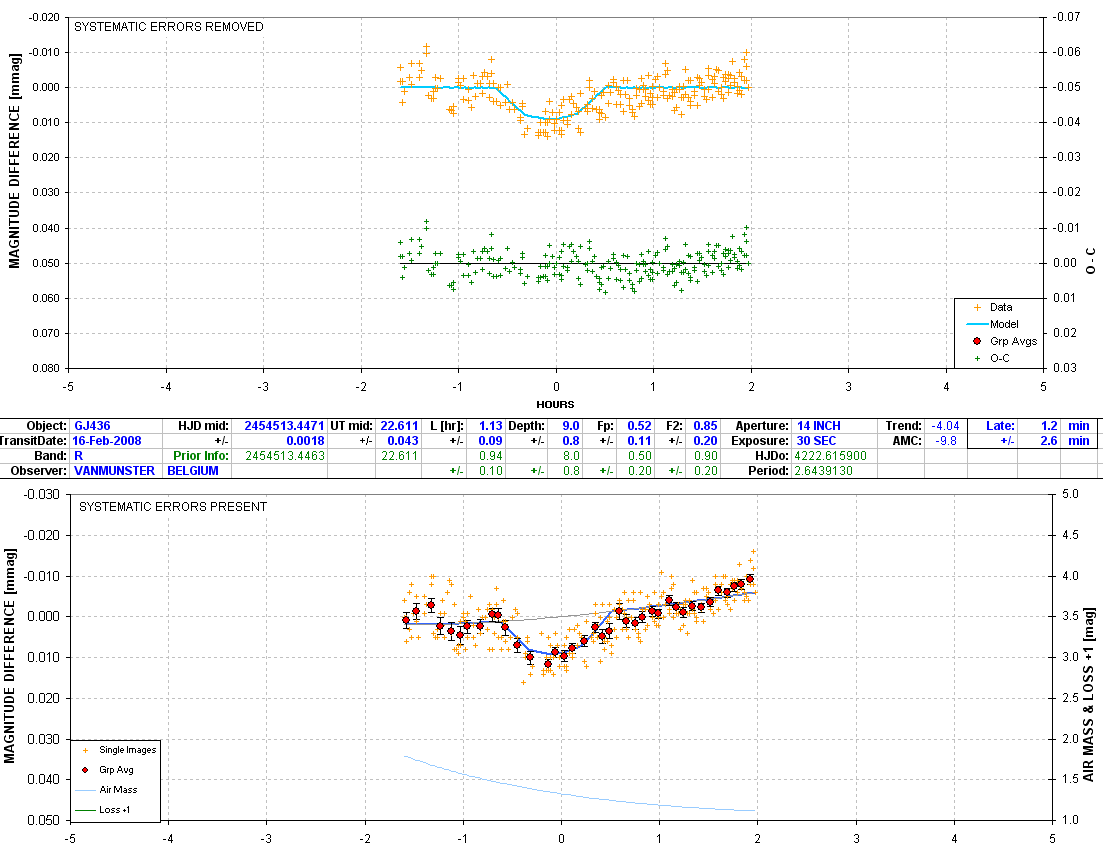
Task: Click the transit date cell '16-Feb-2008'
Action: pos(106,441)
